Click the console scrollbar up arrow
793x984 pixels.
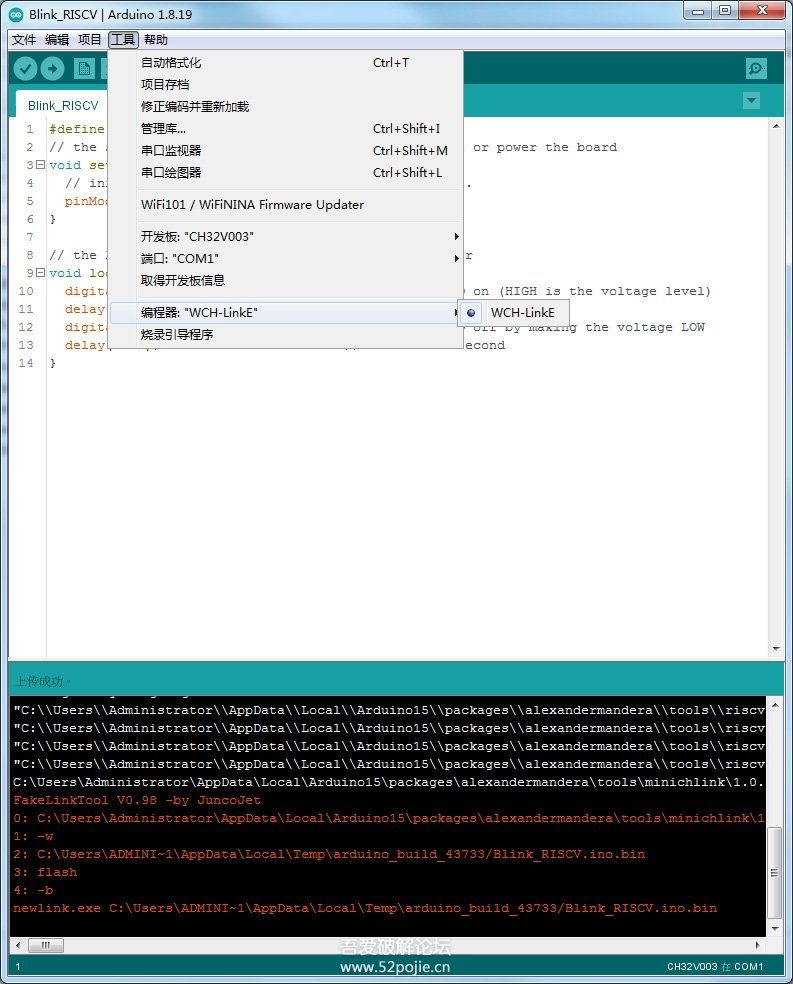pos(775,705)
